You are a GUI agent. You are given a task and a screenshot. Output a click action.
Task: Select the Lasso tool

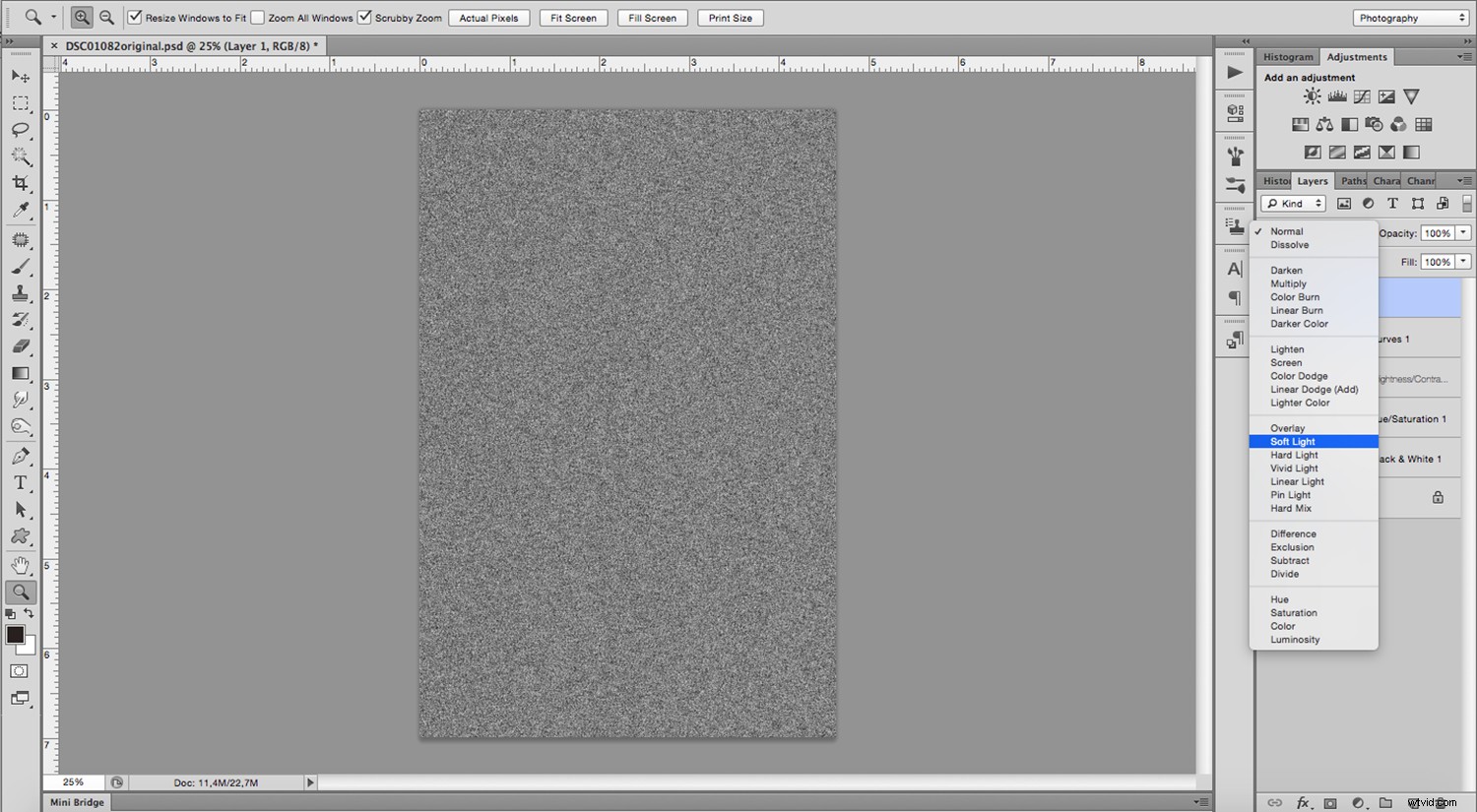(x=20, y=130)
